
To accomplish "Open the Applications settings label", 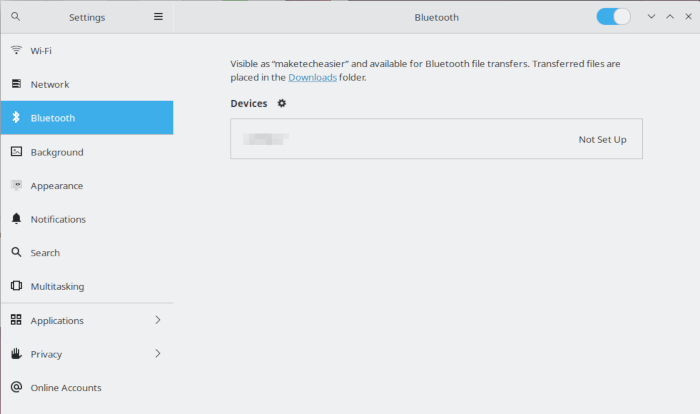I will 57,321.
